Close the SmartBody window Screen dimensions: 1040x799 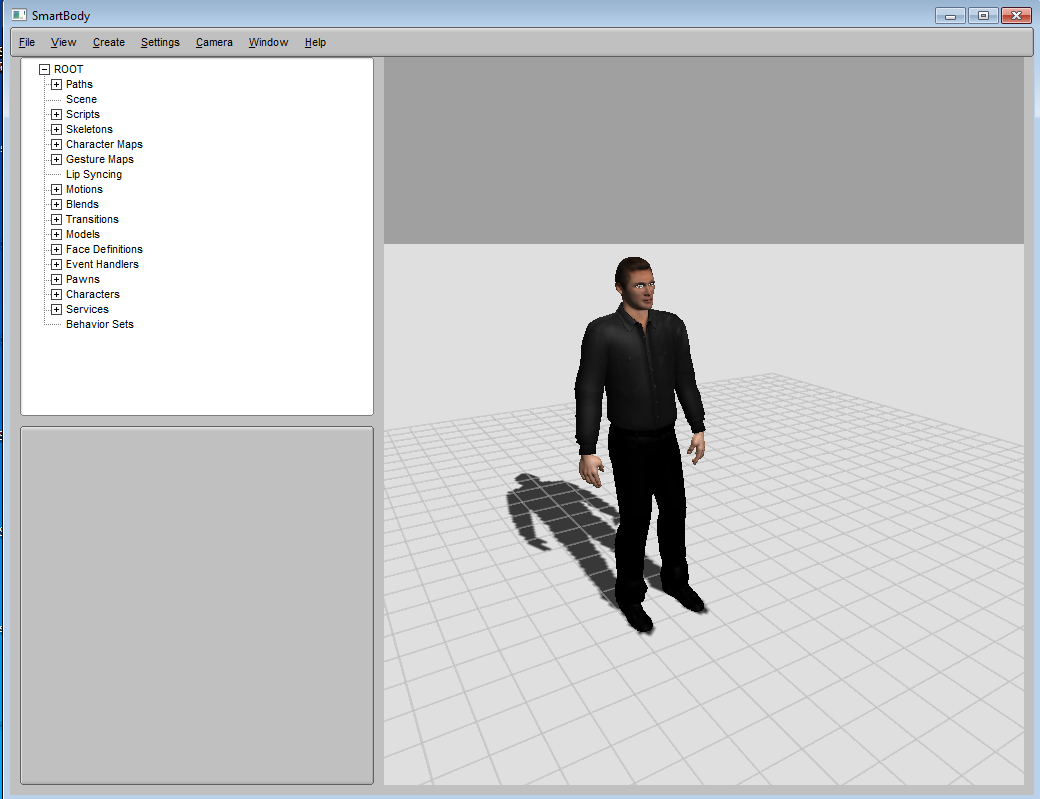pyautogui.click(x=1016, y=15)
